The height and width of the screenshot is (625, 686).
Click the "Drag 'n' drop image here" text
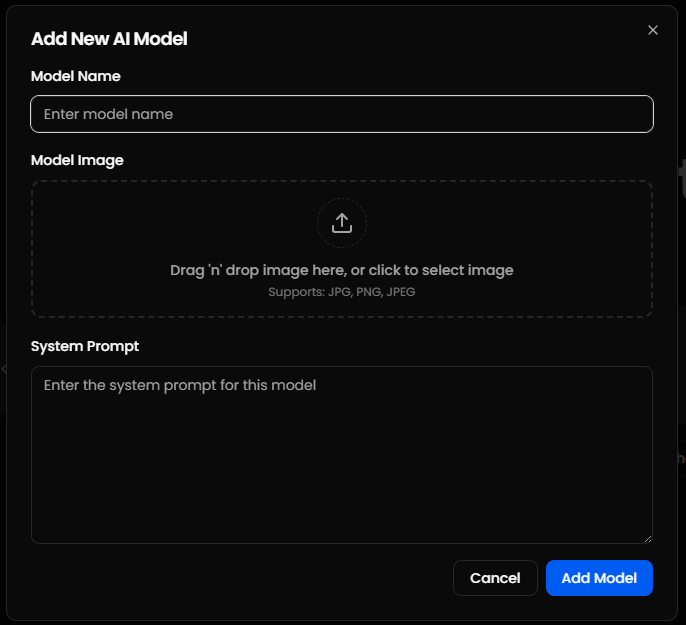pyautogui.click(x=342, y=270)
